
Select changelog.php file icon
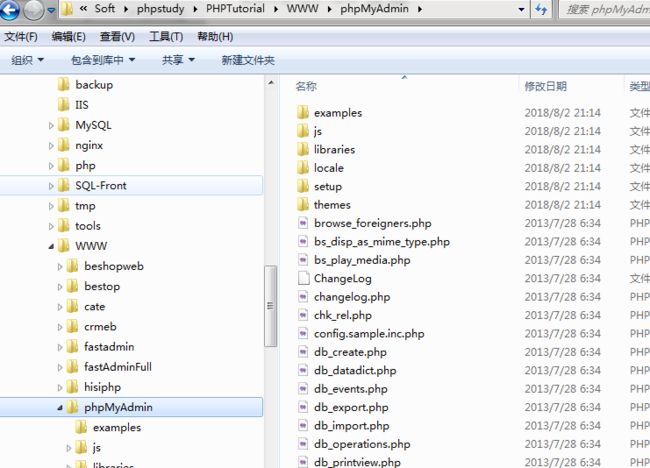303,296
